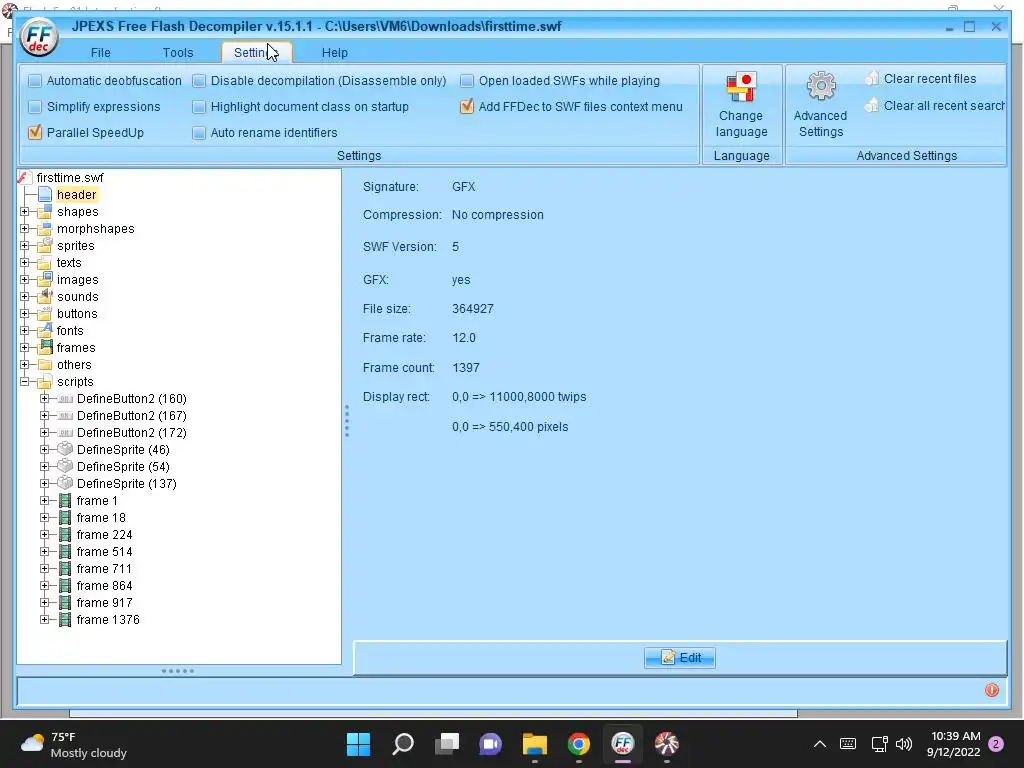
Task: Select DefineSprite (54) item
Action: [x=123, y=466]
